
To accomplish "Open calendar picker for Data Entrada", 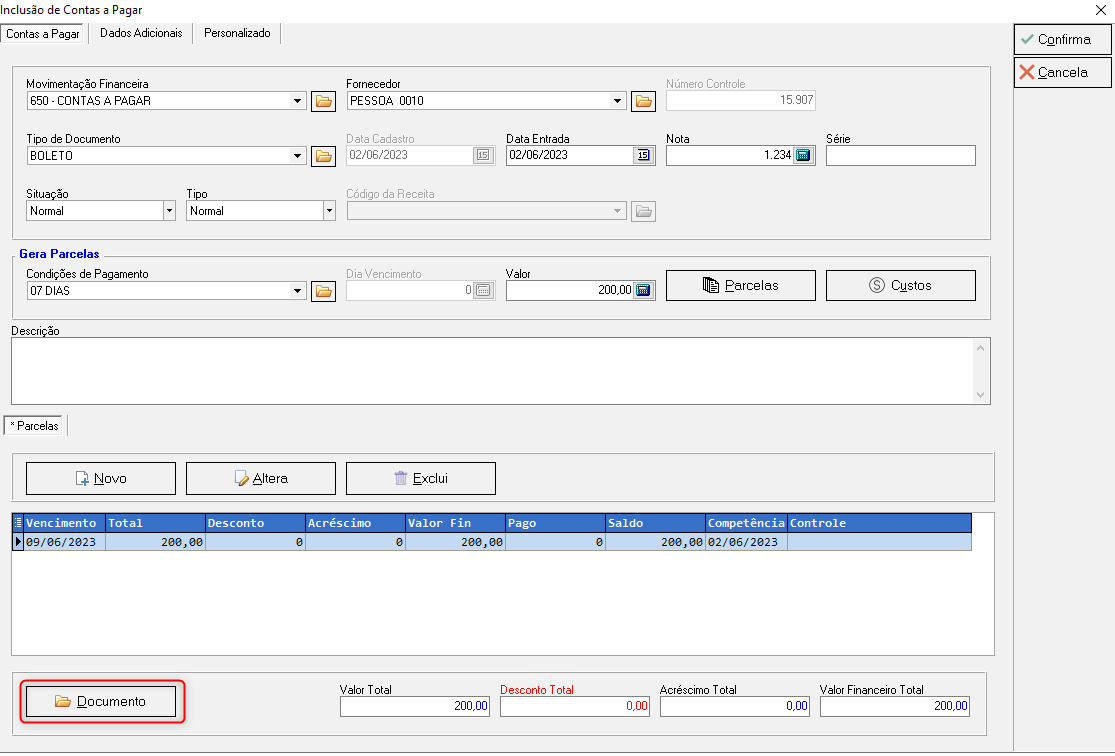I will pyautogui.click(x=643, y=155).
